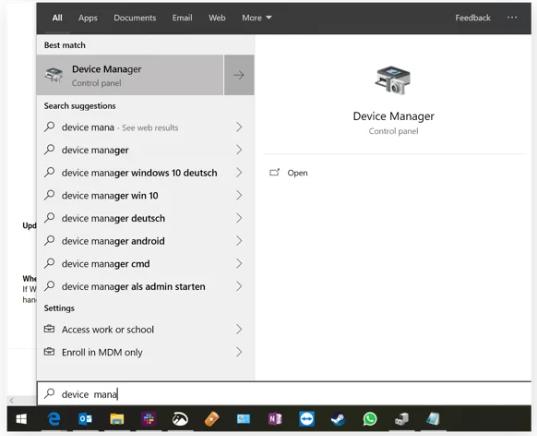Click briefcase icon beside Enroll in MDM only
The height and width of the screenshot is (436, 537).
[49, 351]
